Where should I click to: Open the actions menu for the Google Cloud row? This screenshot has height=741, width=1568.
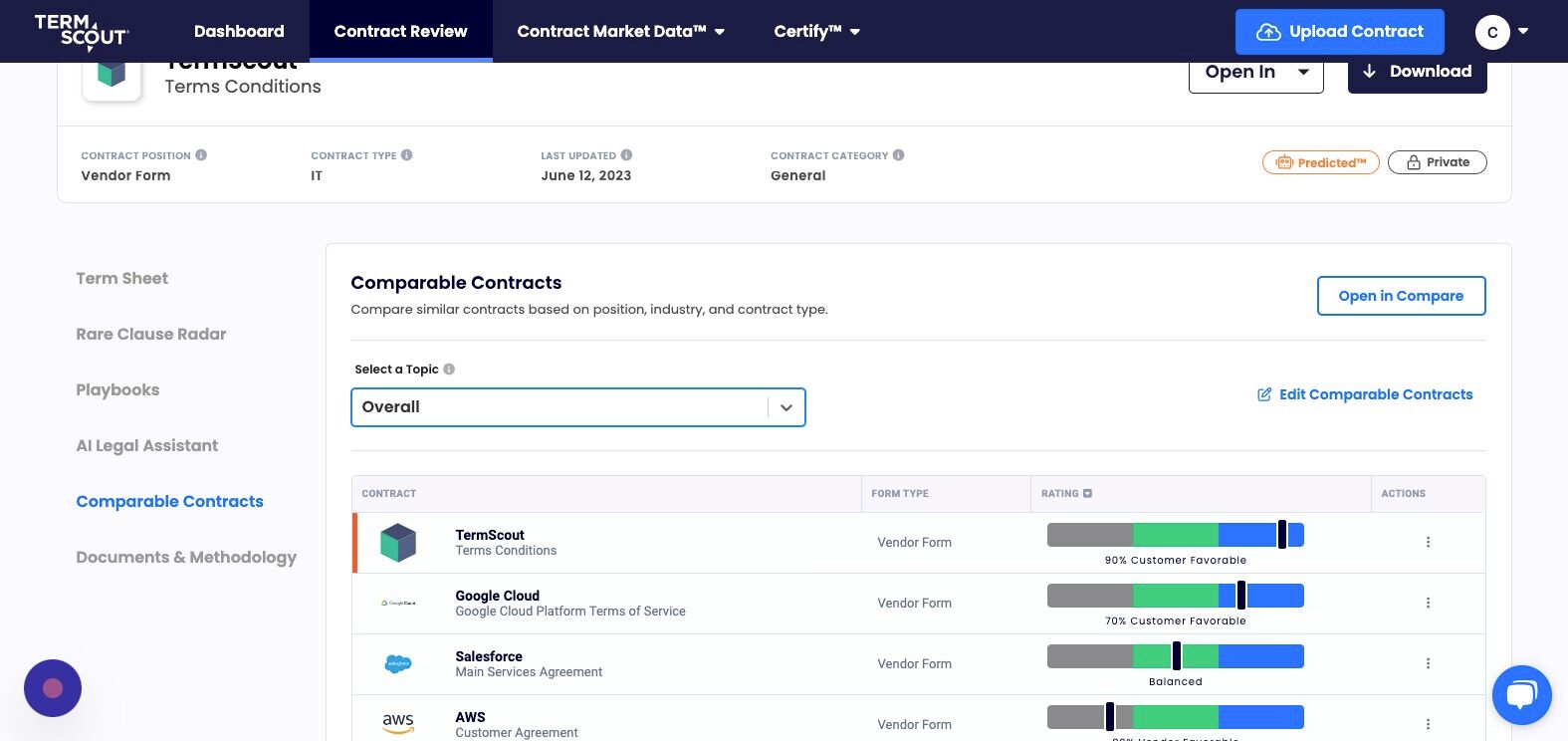pos(1428,604)
